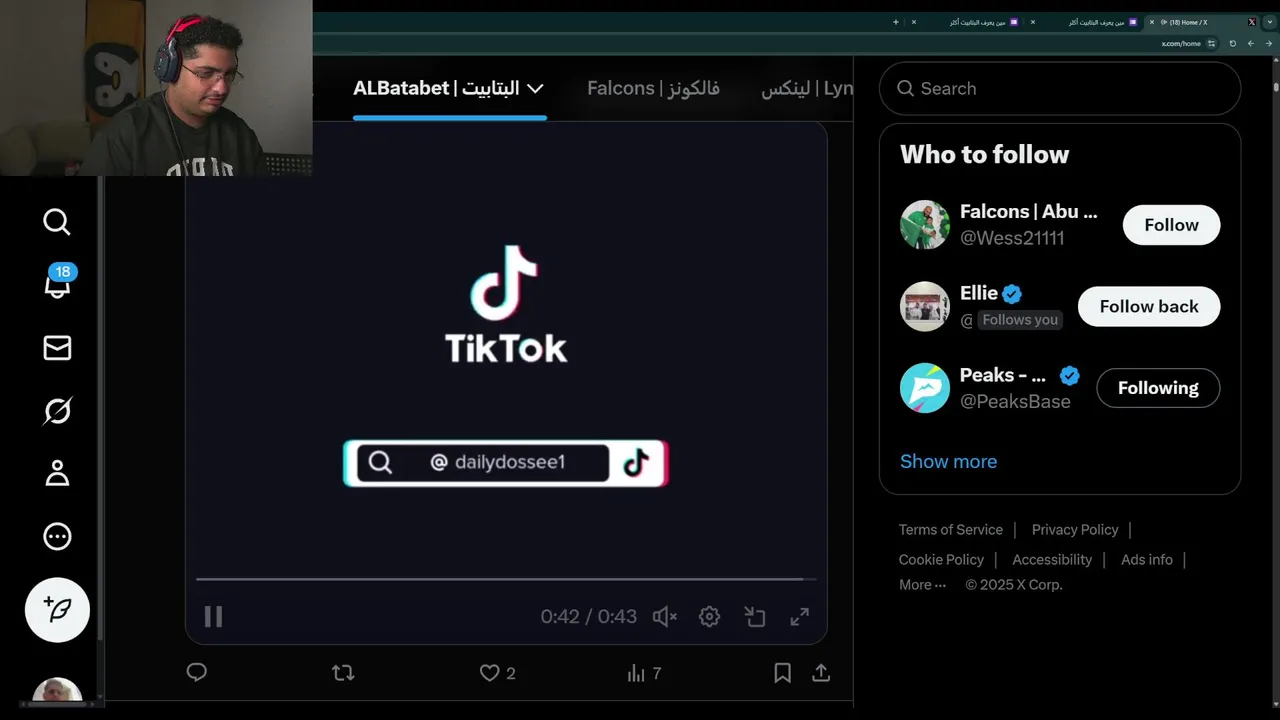This screenshot has height=720, width=1280.
Task: Click the x.com/home address bar
Action: click(x=1181, y=44)
